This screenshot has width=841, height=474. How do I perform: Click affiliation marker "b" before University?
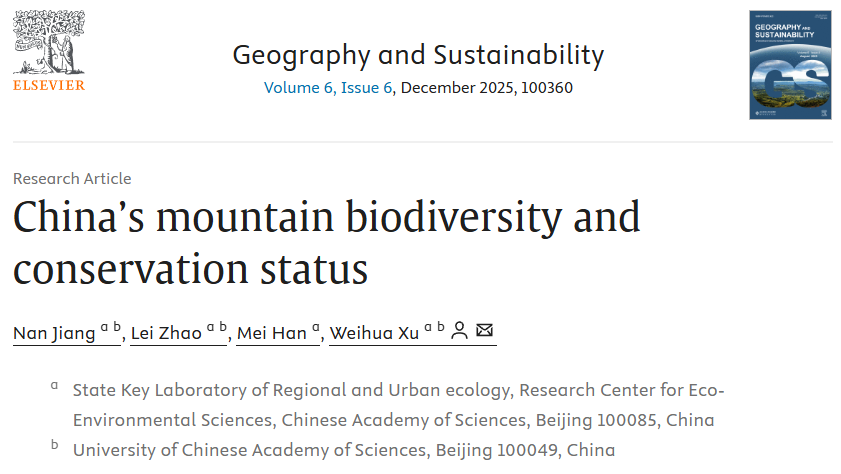coord(54,445)
